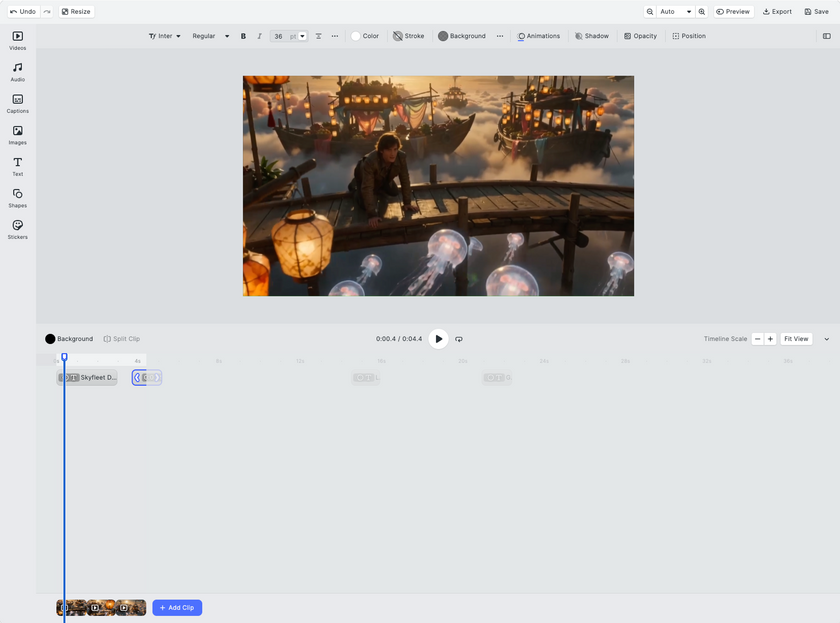
Task: Open the Animations options
Action: (539, 36)
